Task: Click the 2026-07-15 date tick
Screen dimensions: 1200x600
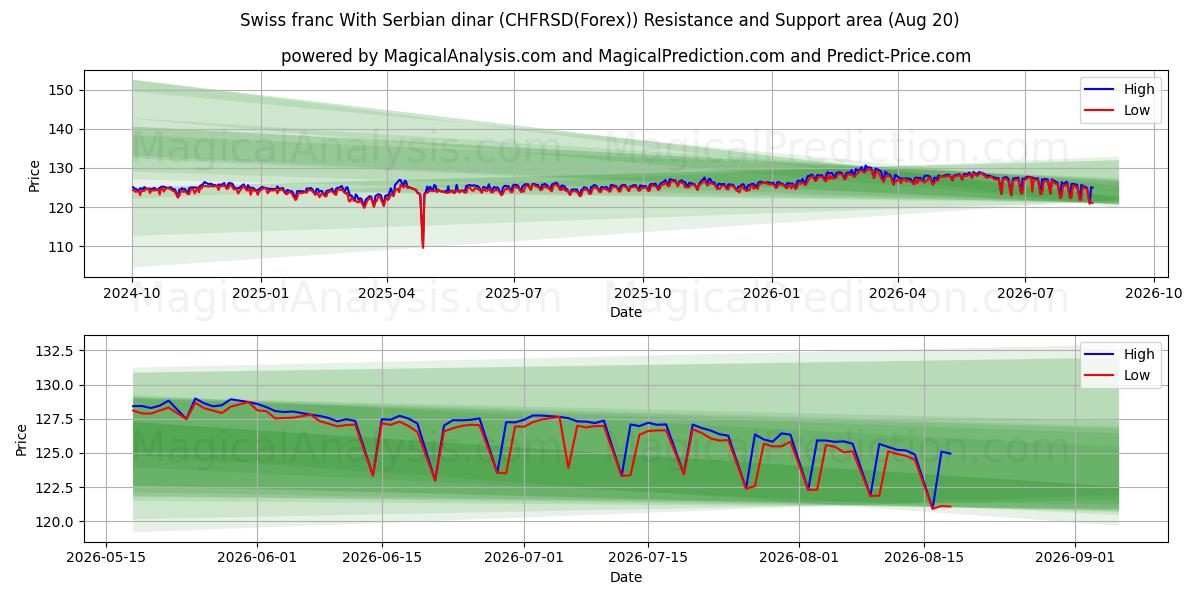Action: point(649,558)
